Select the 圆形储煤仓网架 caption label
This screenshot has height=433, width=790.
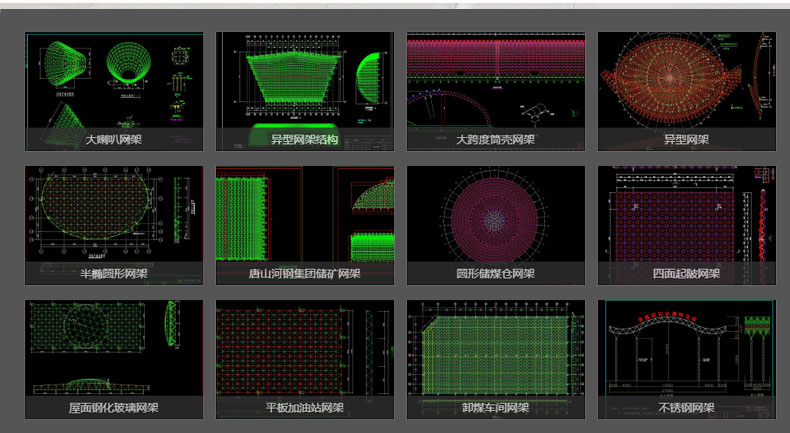[495, 274]
